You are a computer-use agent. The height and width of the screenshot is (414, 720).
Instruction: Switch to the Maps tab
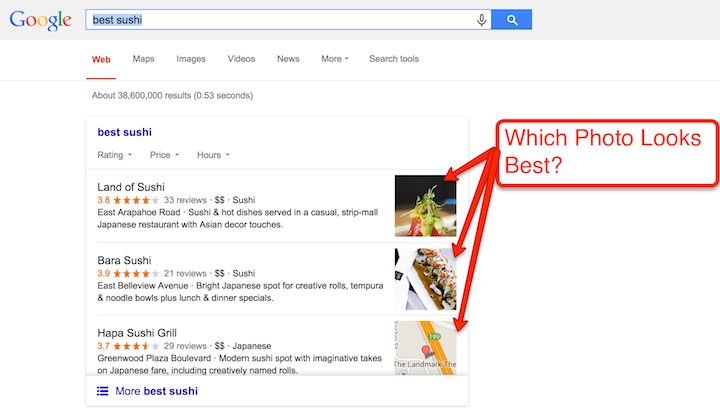[143, 59]
